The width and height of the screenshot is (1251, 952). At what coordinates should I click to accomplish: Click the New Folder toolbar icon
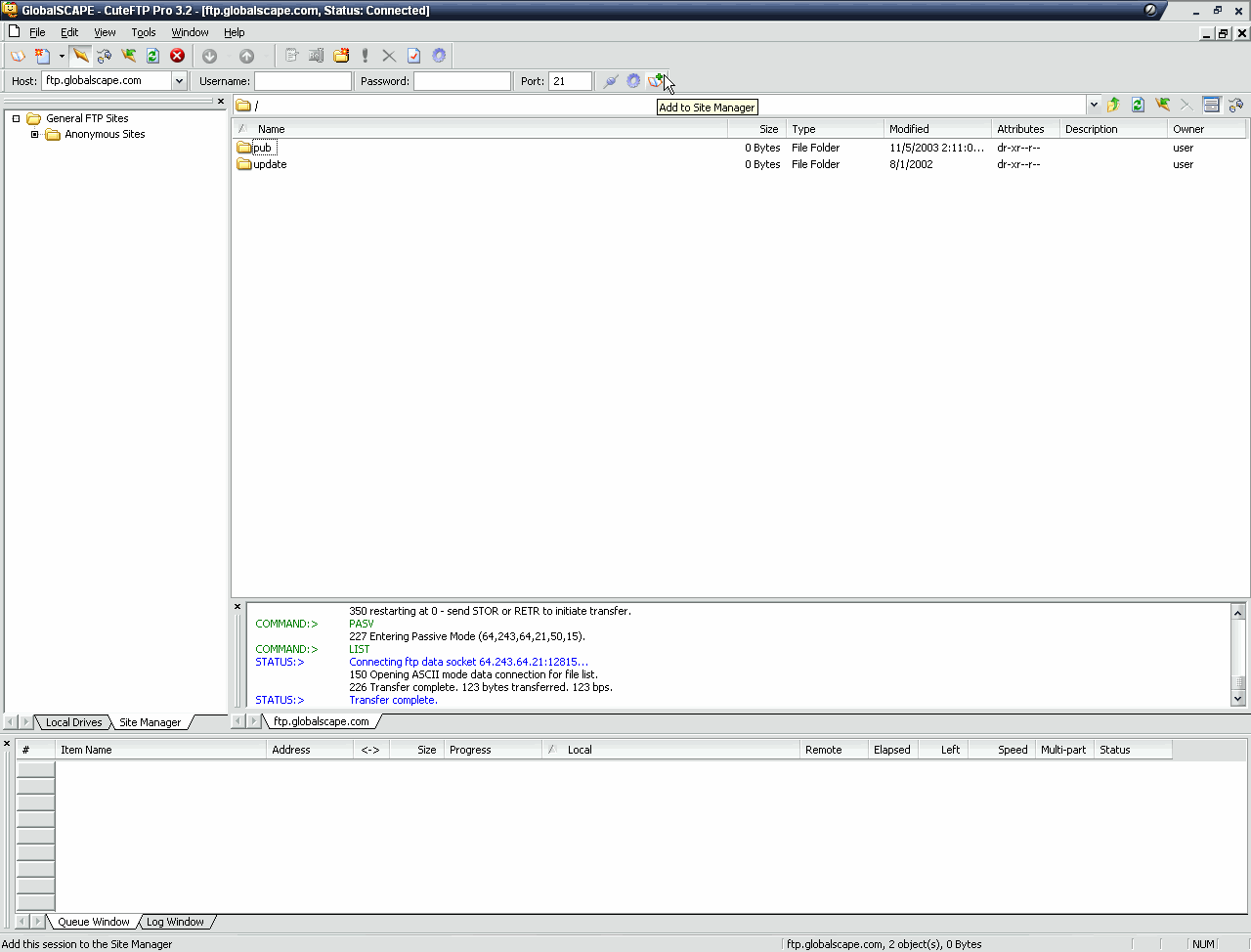(341, 56)
